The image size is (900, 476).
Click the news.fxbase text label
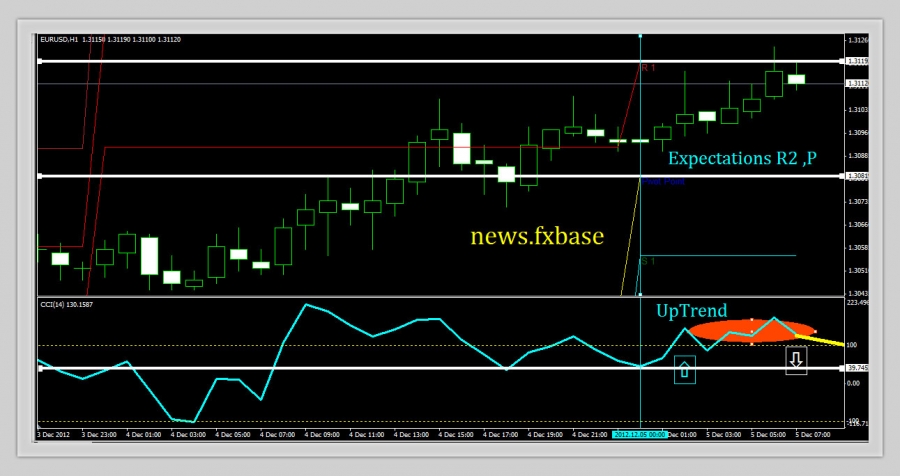[537, 236]
